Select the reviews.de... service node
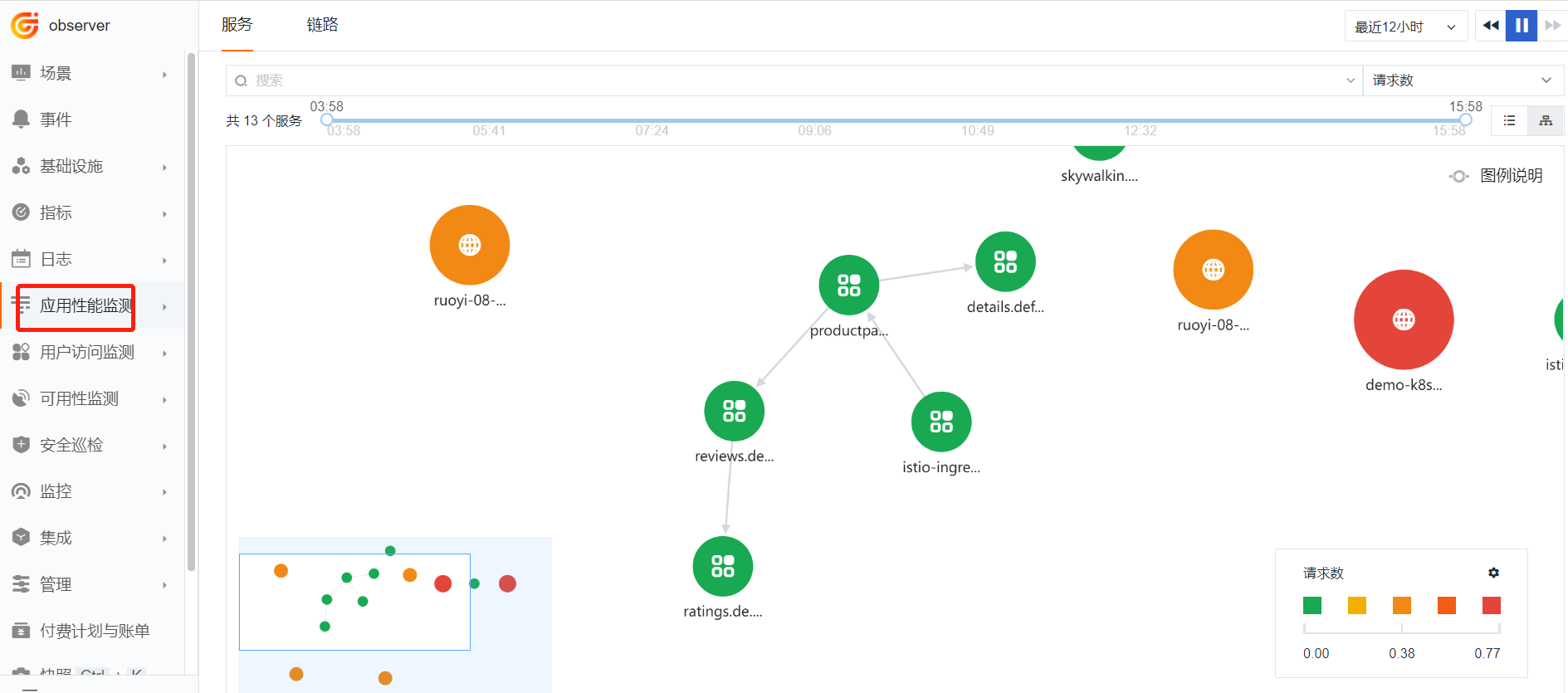The height and width of the screenshot is (693, 1568). 735,411
